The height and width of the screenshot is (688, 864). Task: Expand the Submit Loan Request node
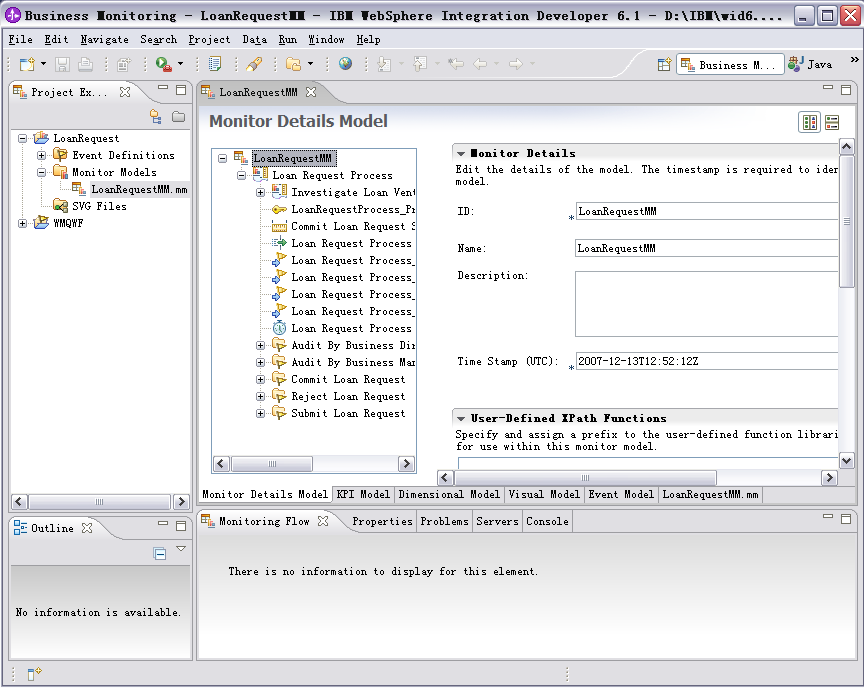click(x=260, y=413)
